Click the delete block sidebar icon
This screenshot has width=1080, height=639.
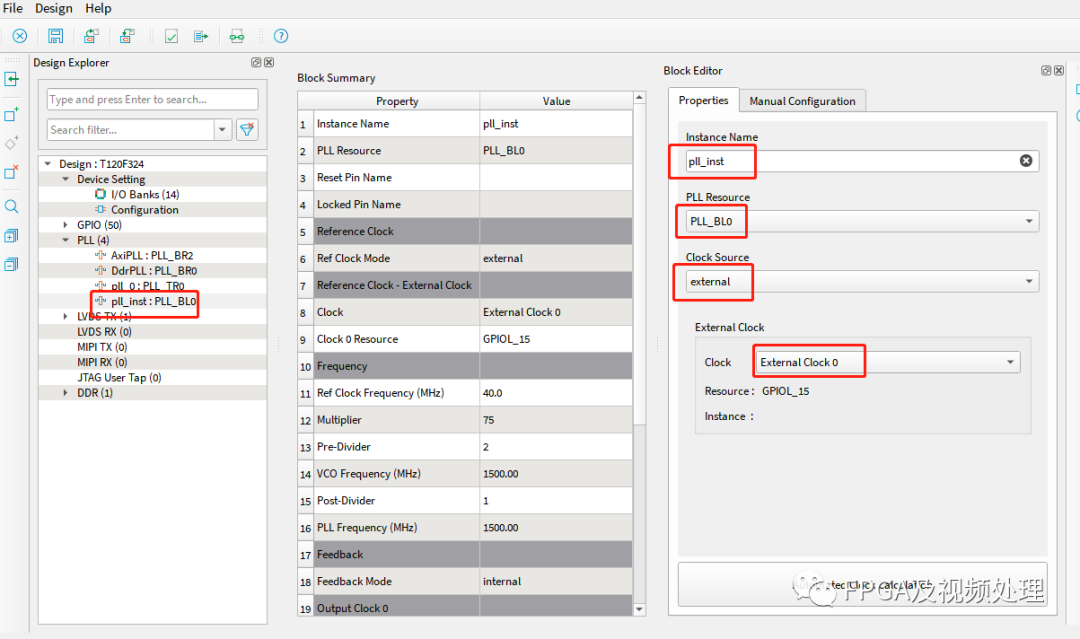click(12, 172)
